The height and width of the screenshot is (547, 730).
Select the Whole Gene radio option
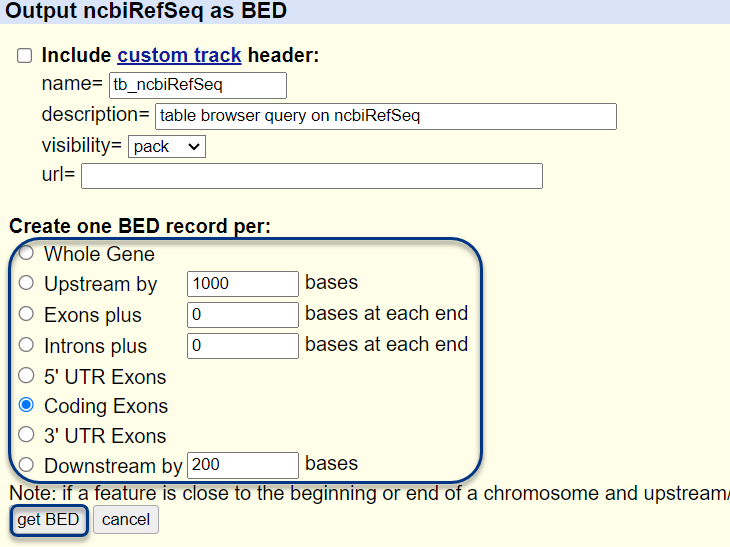pos(26,254)
